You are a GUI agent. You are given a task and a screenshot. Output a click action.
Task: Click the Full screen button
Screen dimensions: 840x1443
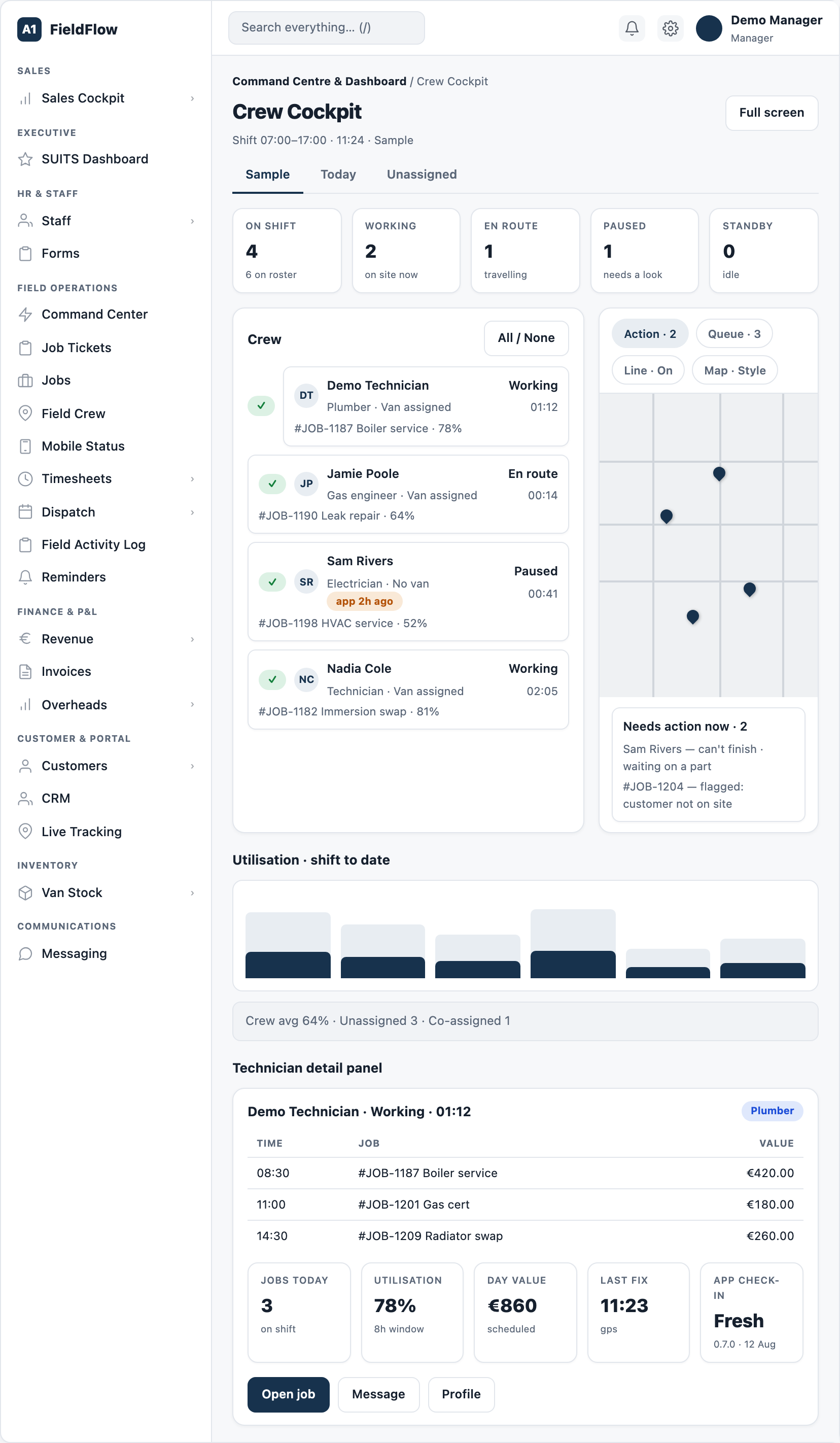772,113
